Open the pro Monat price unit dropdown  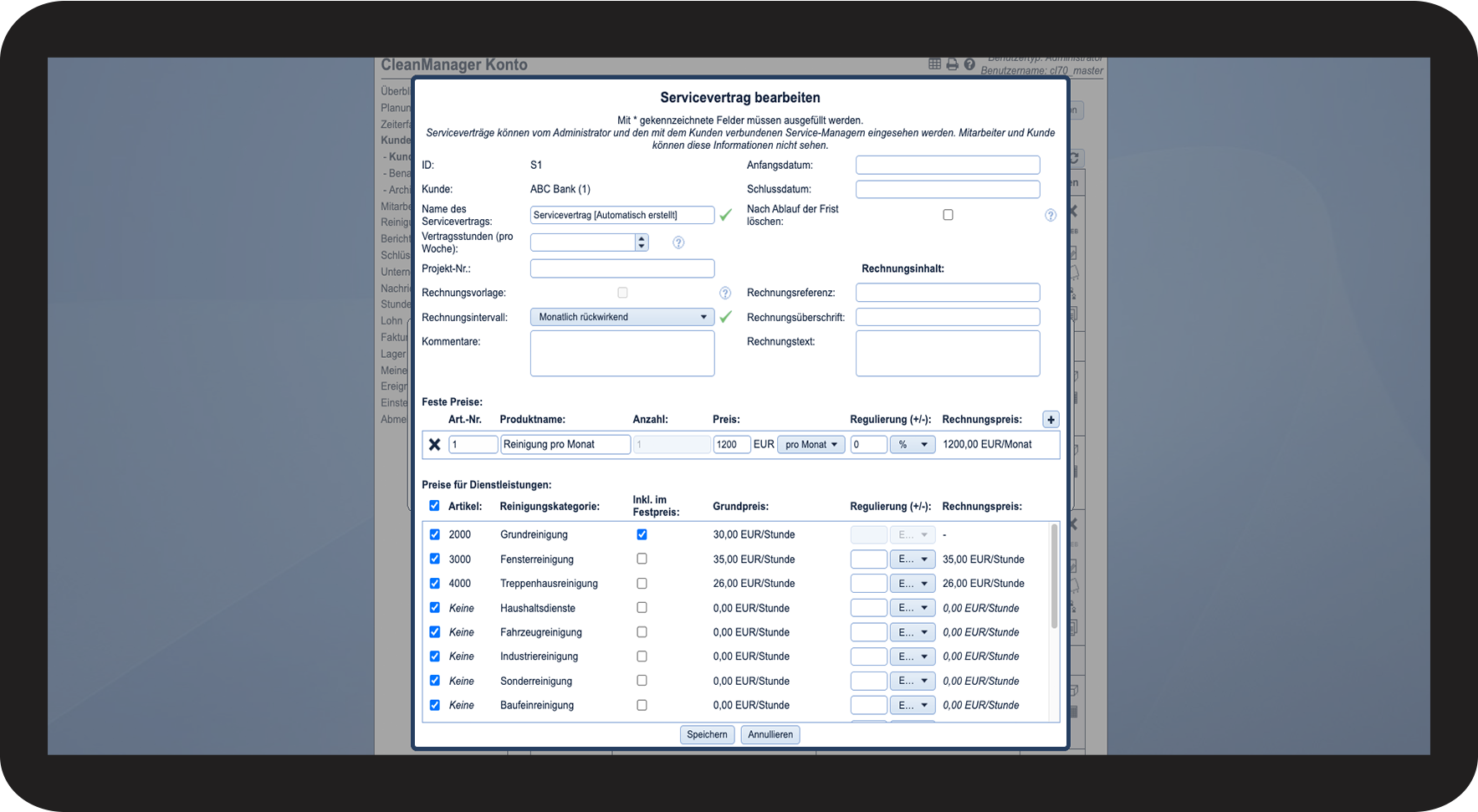811,445
